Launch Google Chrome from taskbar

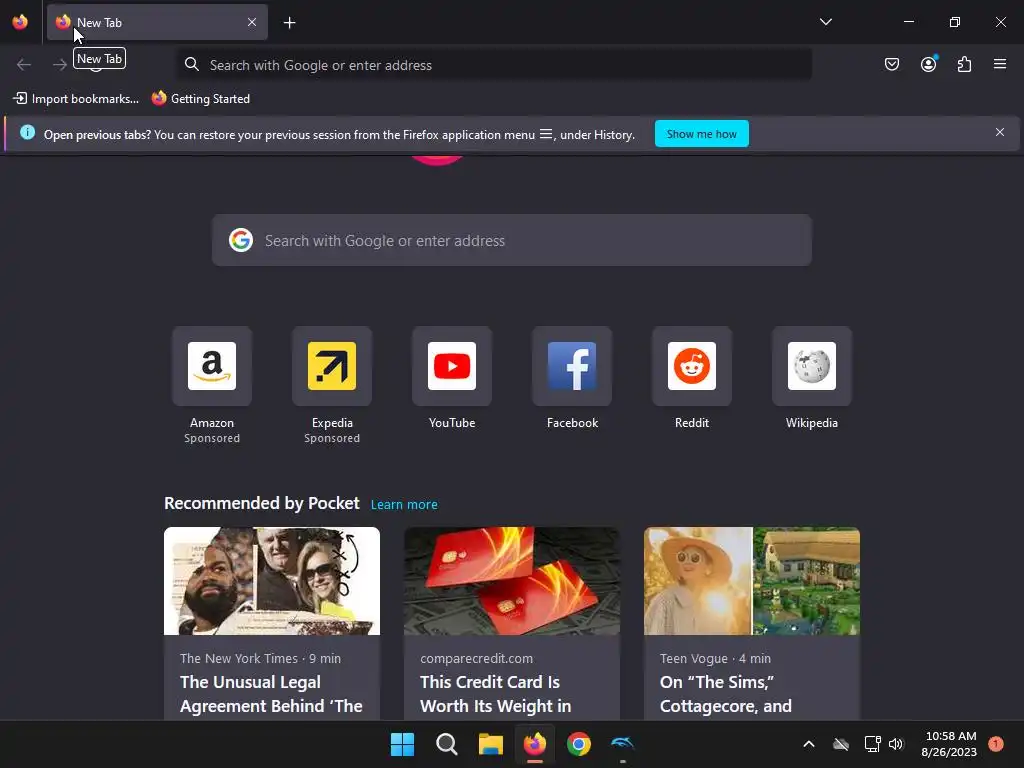pos(579,744)
